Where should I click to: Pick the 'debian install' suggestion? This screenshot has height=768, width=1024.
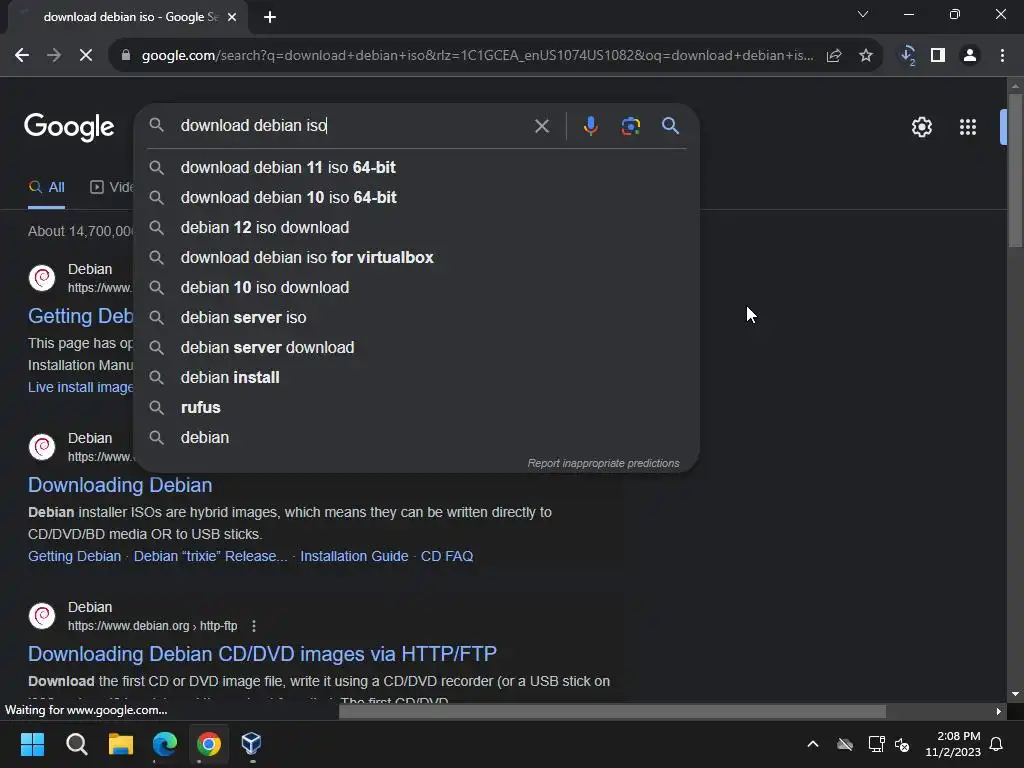(x=416, y=377)
